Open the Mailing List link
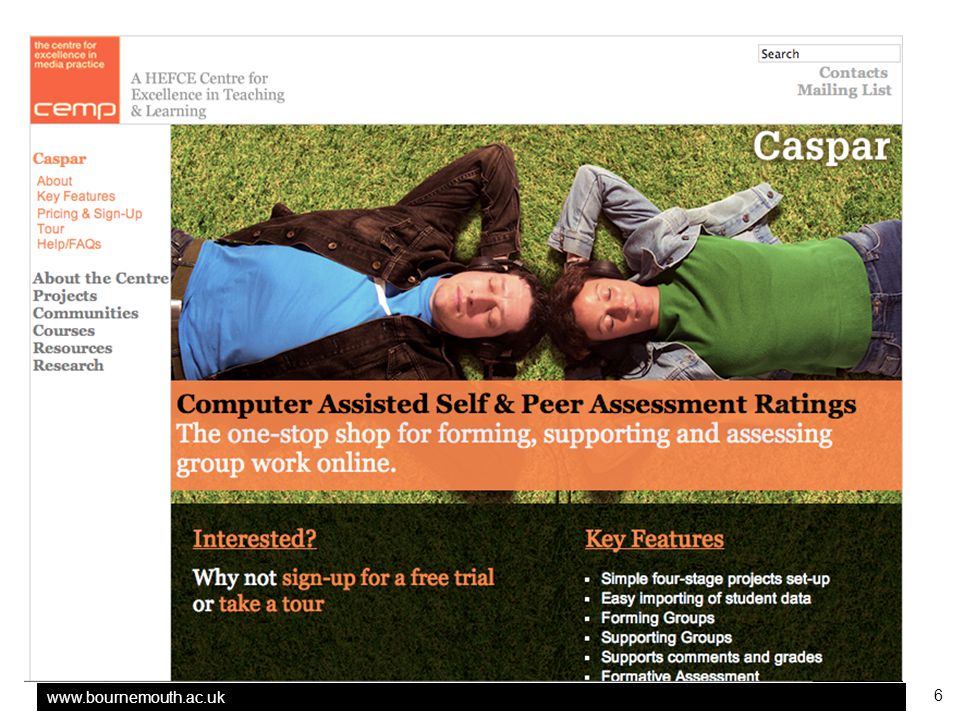This screenshot has height=720, width=960. coord(844,90)
